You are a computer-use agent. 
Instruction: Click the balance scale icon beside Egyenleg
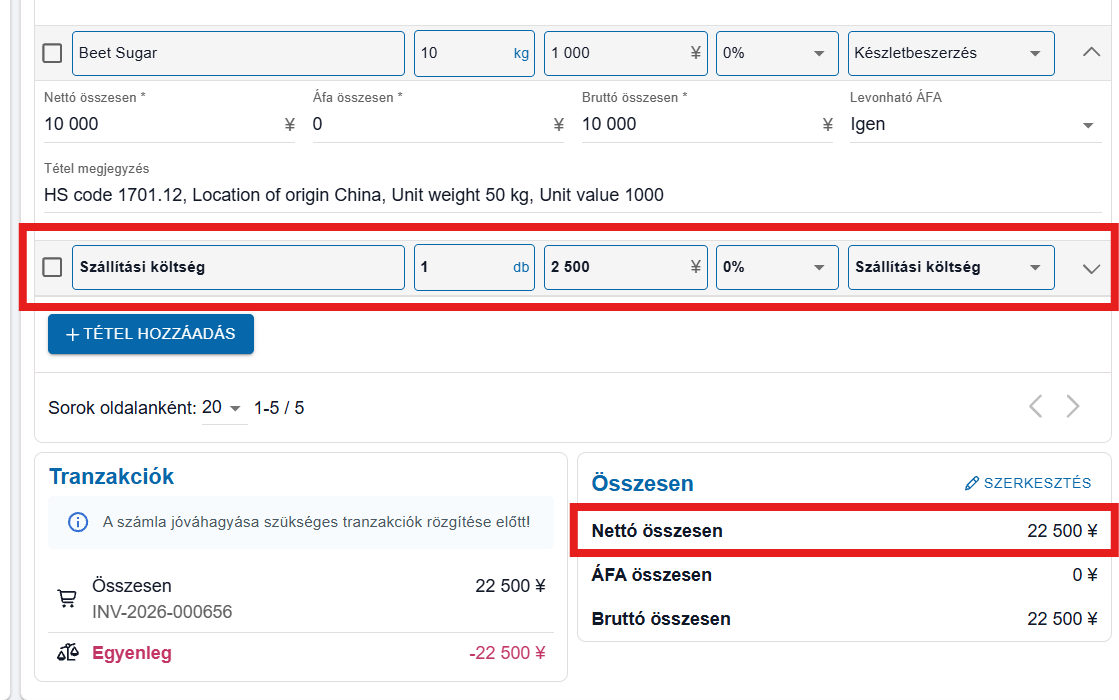tap(67, 653)
